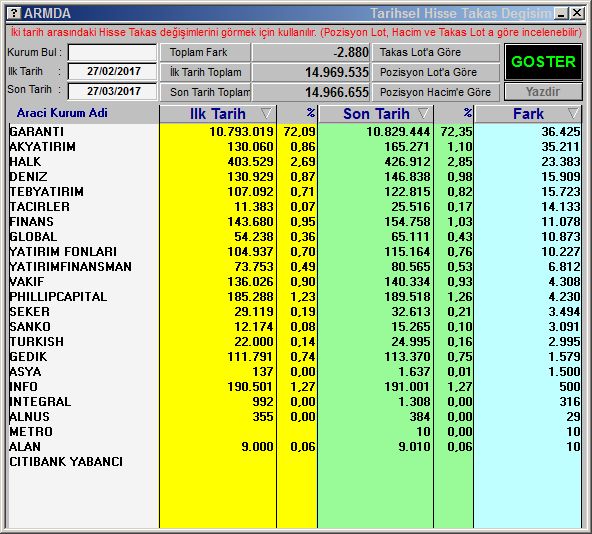Viewport: 592px width, 534px height.
Task: Select the SEKER row
Action: (294, 312)
